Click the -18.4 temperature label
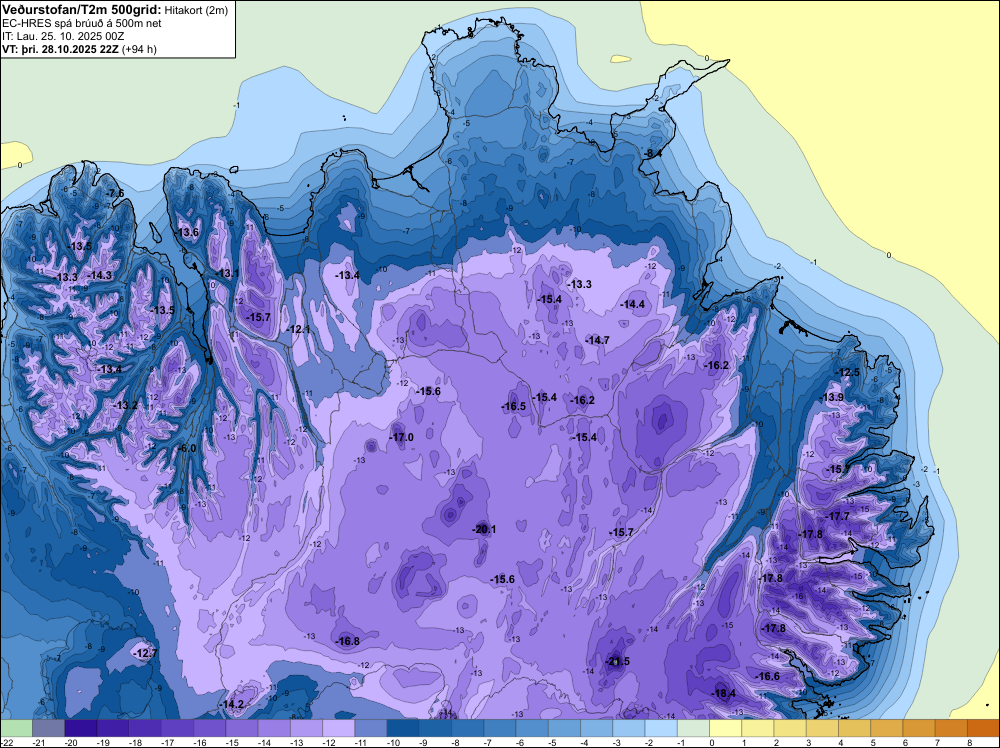This screenshot has height=748, width=1000. pos(723,694)
